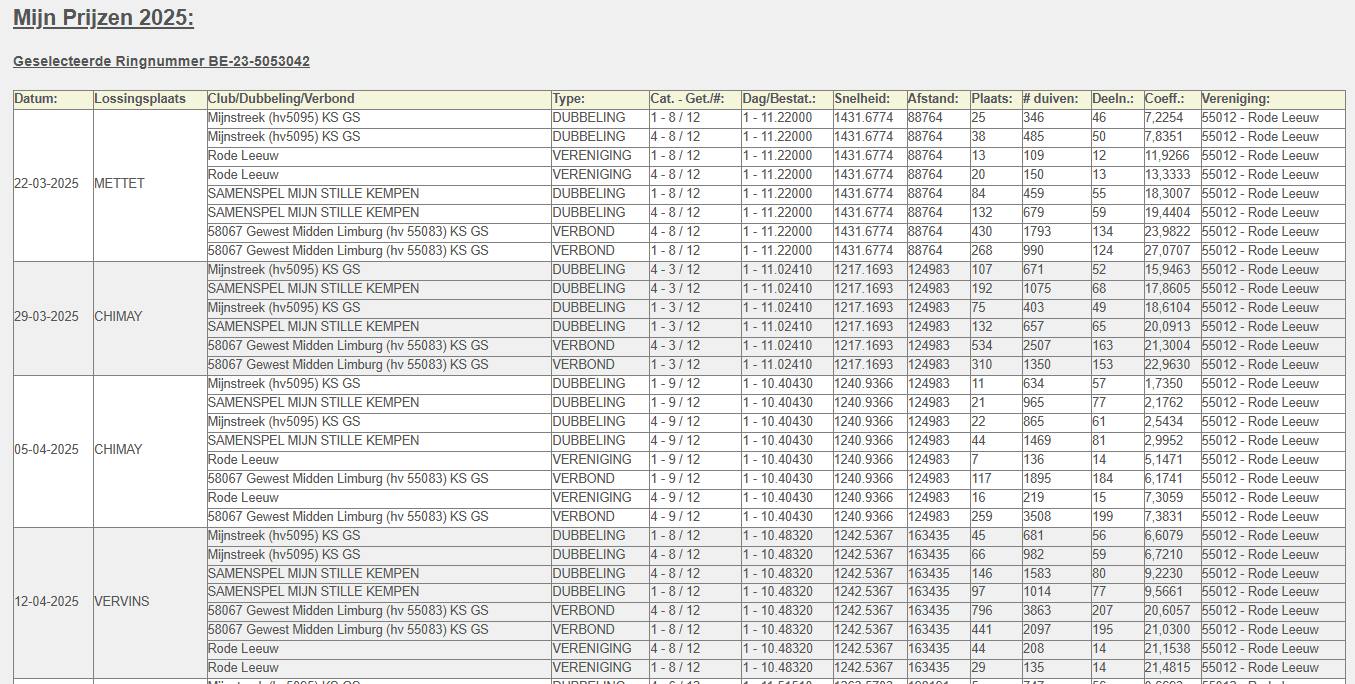Click the 'Vereniging' column header
Viewport: 1355px width, 684px height.
[x=1236, y=99]
